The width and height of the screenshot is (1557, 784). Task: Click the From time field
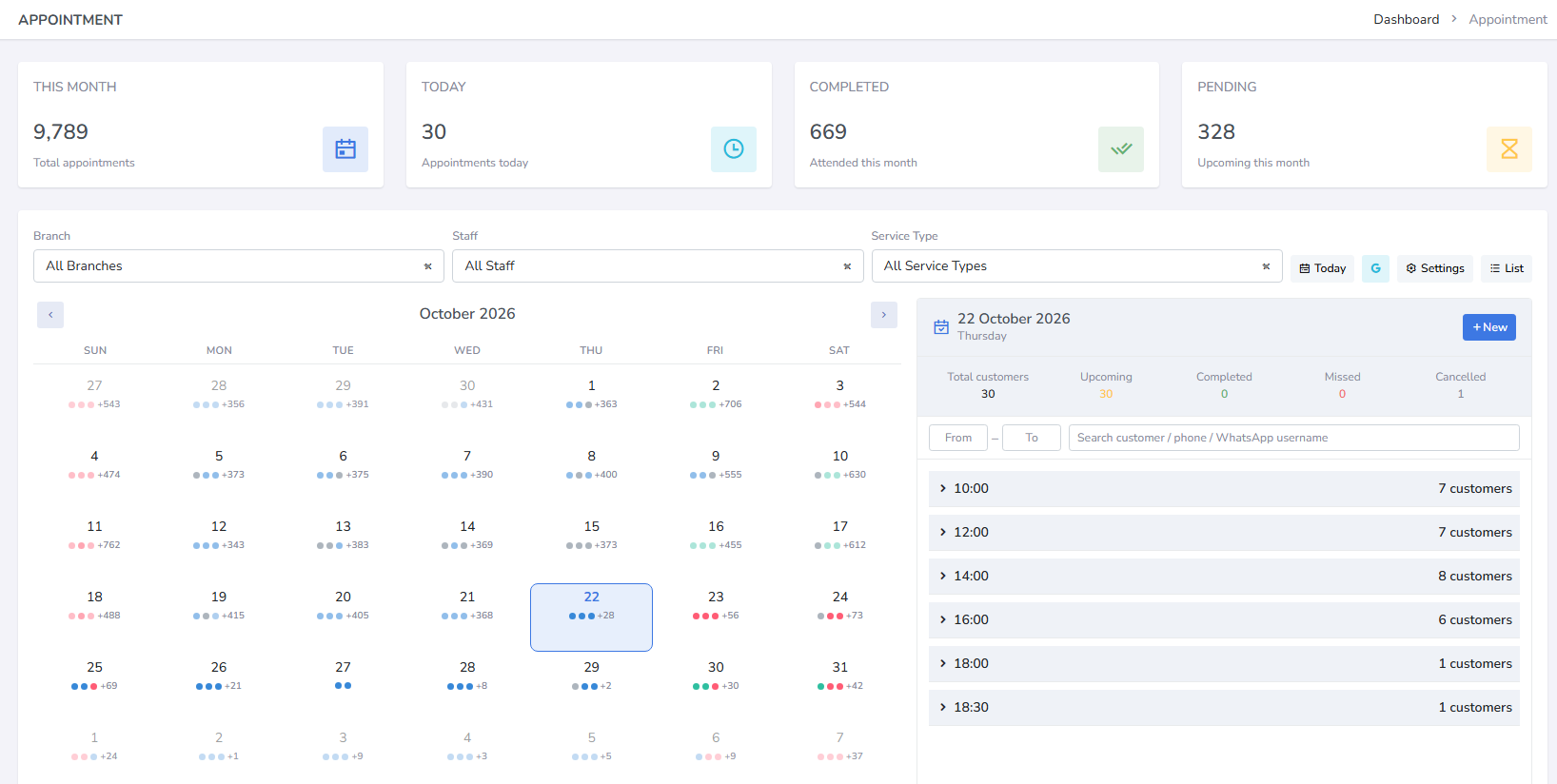point(958,438)
